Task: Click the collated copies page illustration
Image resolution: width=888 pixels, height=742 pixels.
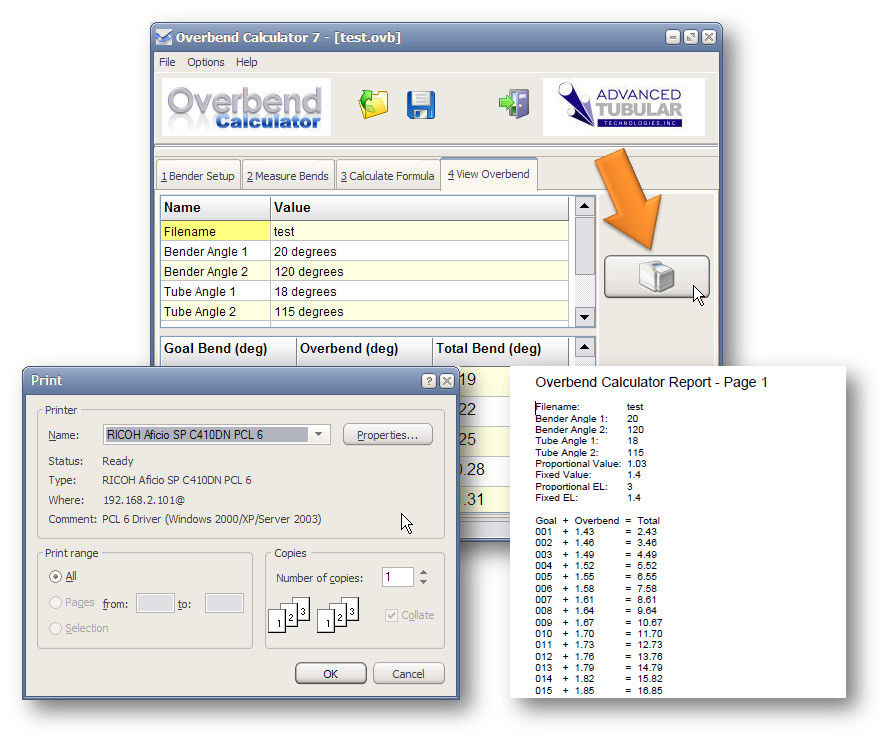Action: pos(289,615)
